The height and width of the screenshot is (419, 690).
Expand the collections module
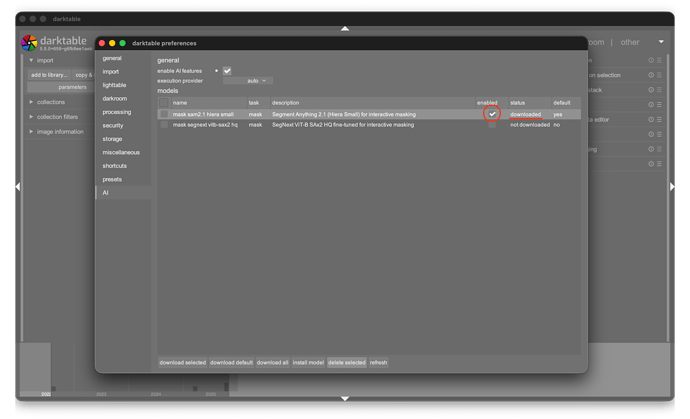pyautogui.click(x=31, y=102)
